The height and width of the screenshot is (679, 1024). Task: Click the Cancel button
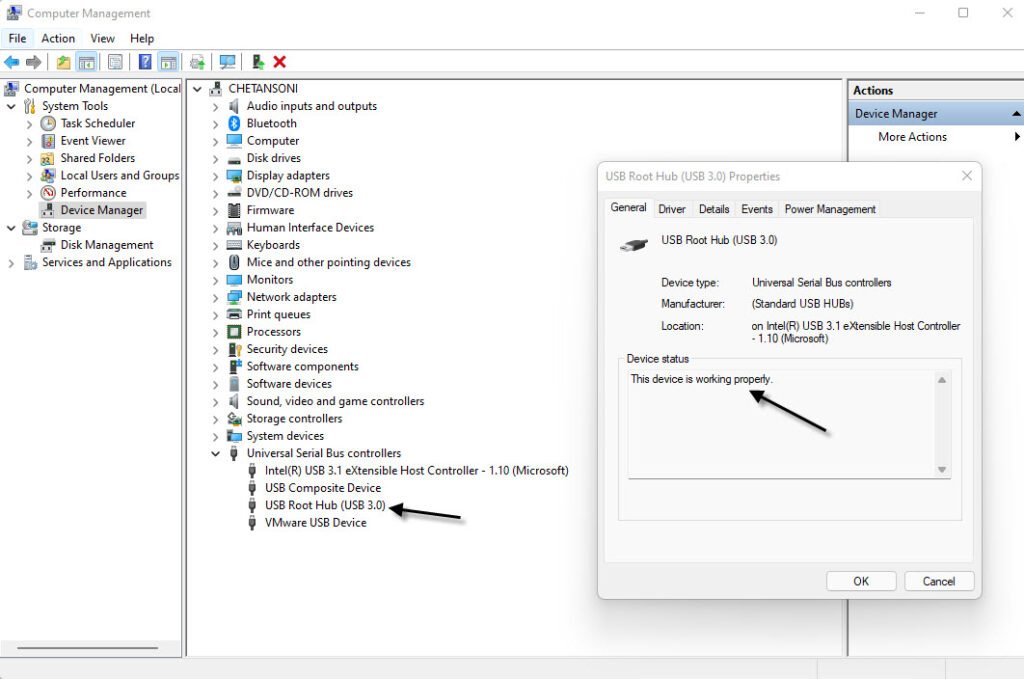(x=939, y=581)
